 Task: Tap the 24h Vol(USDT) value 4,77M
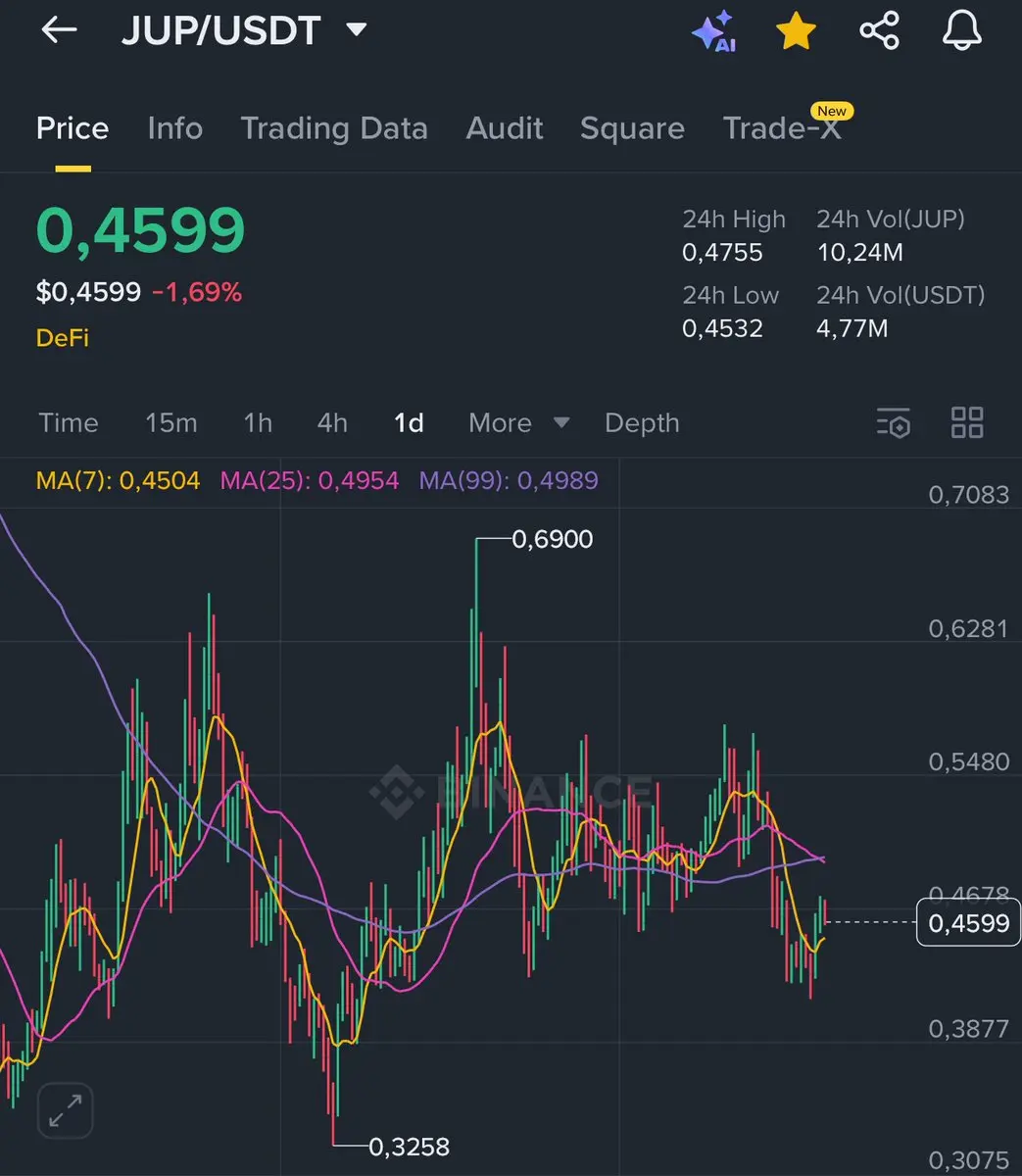coord(852,328)
